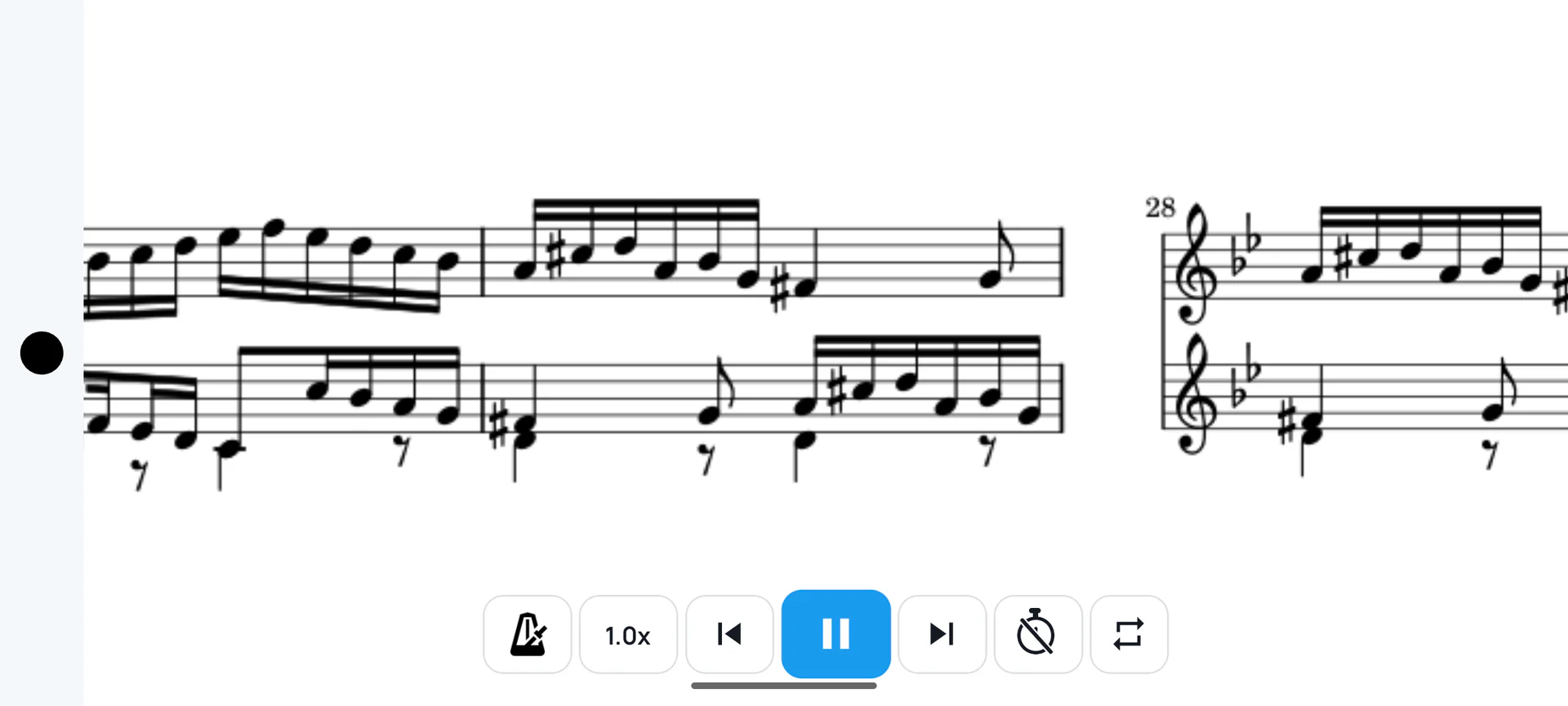Click the black circle on left sidebar
The width and height of the screenshot is (1568, 706).
42,353
